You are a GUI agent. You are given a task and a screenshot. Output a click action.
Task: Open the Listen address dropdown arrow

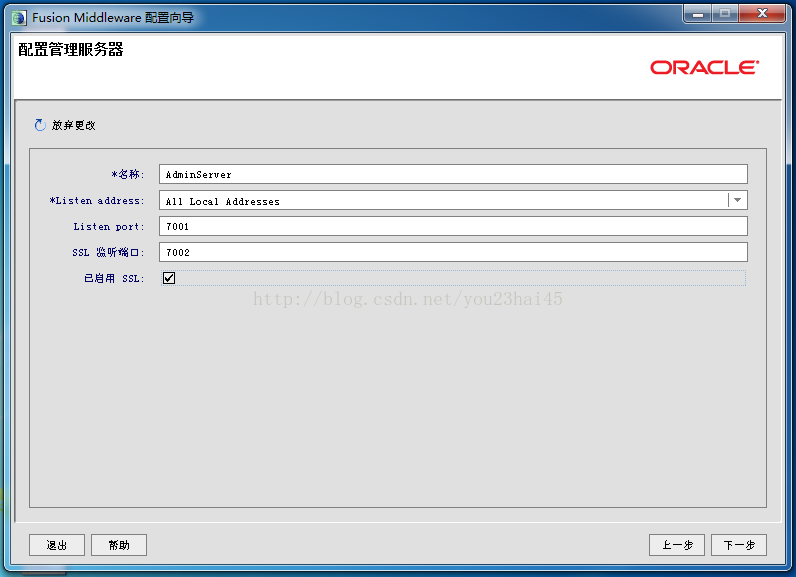pyautogui.click(x=738, y=200)
